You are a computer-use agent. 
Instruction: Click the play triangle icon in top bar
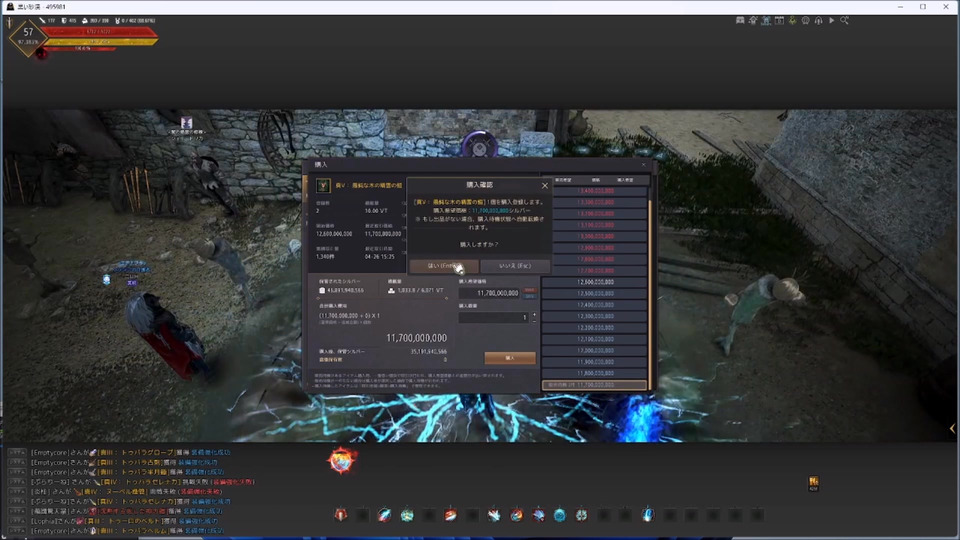click(x=831, y=20)
